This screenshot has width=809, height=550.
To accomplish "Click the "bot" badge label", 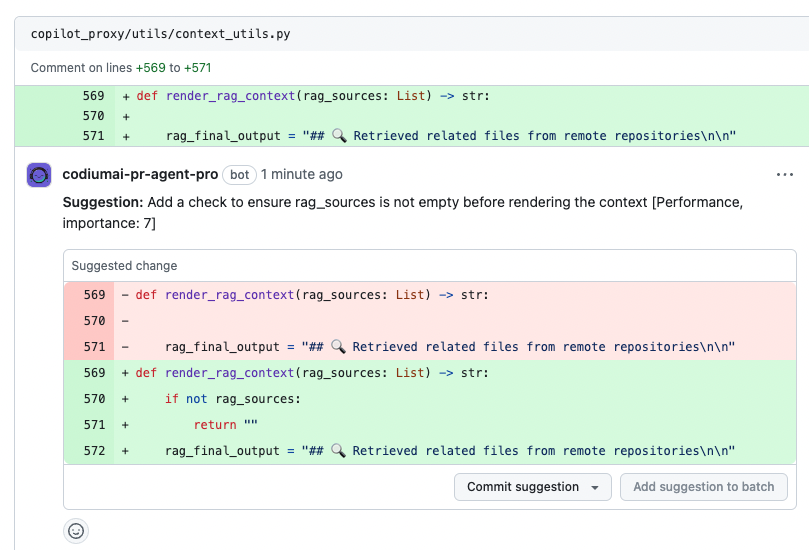I will pos(240,174).
